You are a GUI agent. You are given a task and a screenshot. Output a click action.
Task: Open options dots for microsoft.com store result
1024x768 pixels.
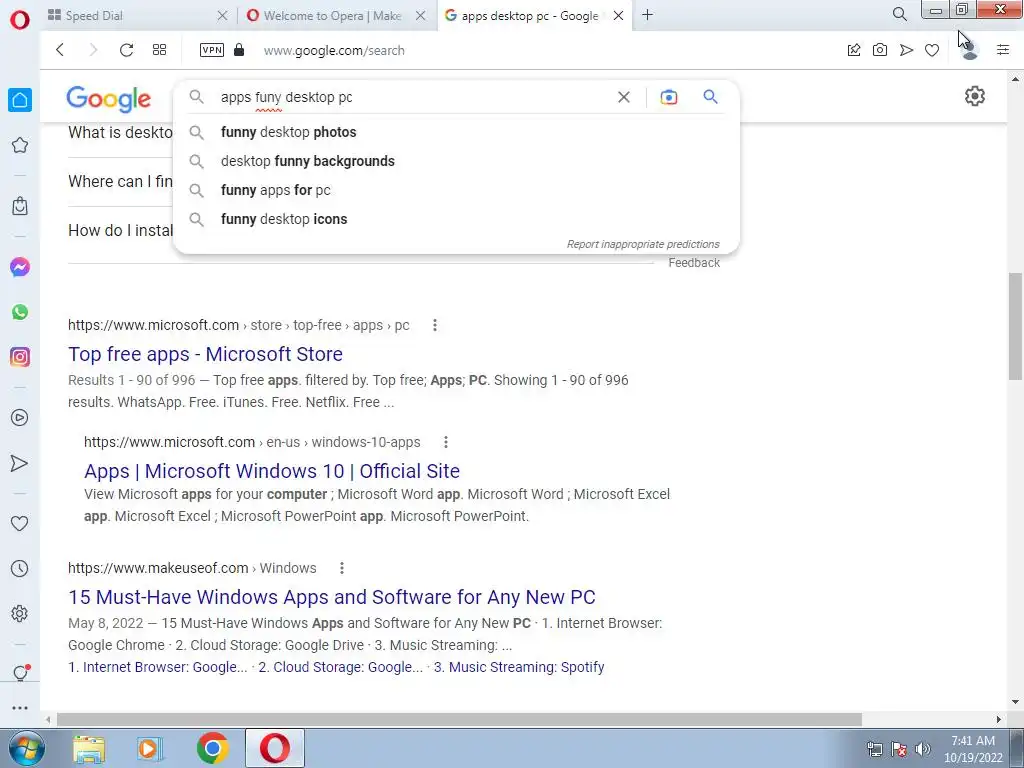pos(435,325)
